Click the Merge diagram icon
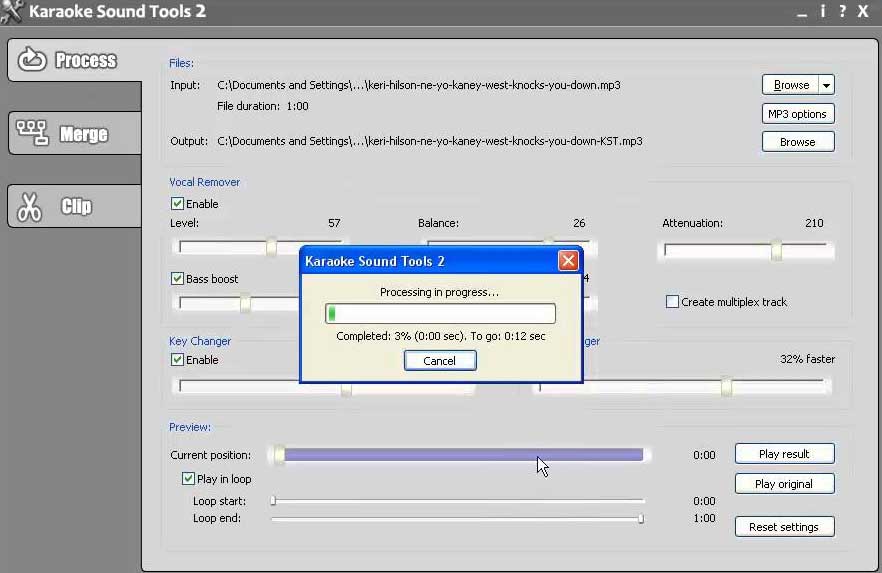 [x=32, y=133]
